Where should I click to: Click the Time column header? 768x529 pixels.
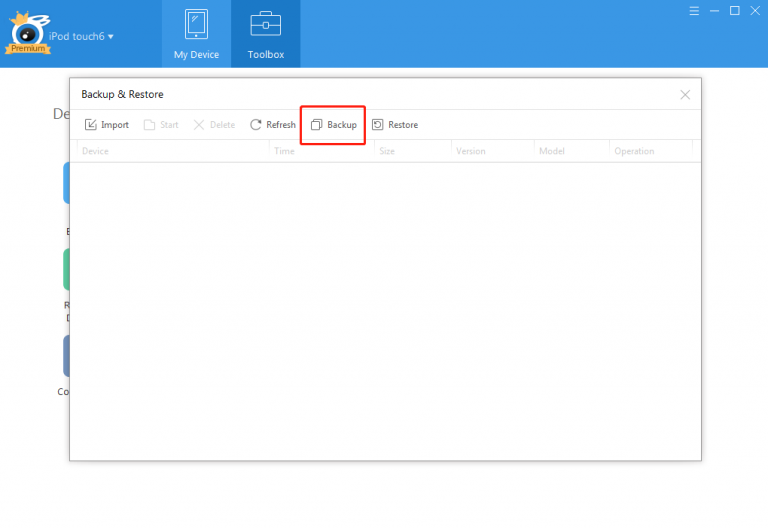point(284,152)
